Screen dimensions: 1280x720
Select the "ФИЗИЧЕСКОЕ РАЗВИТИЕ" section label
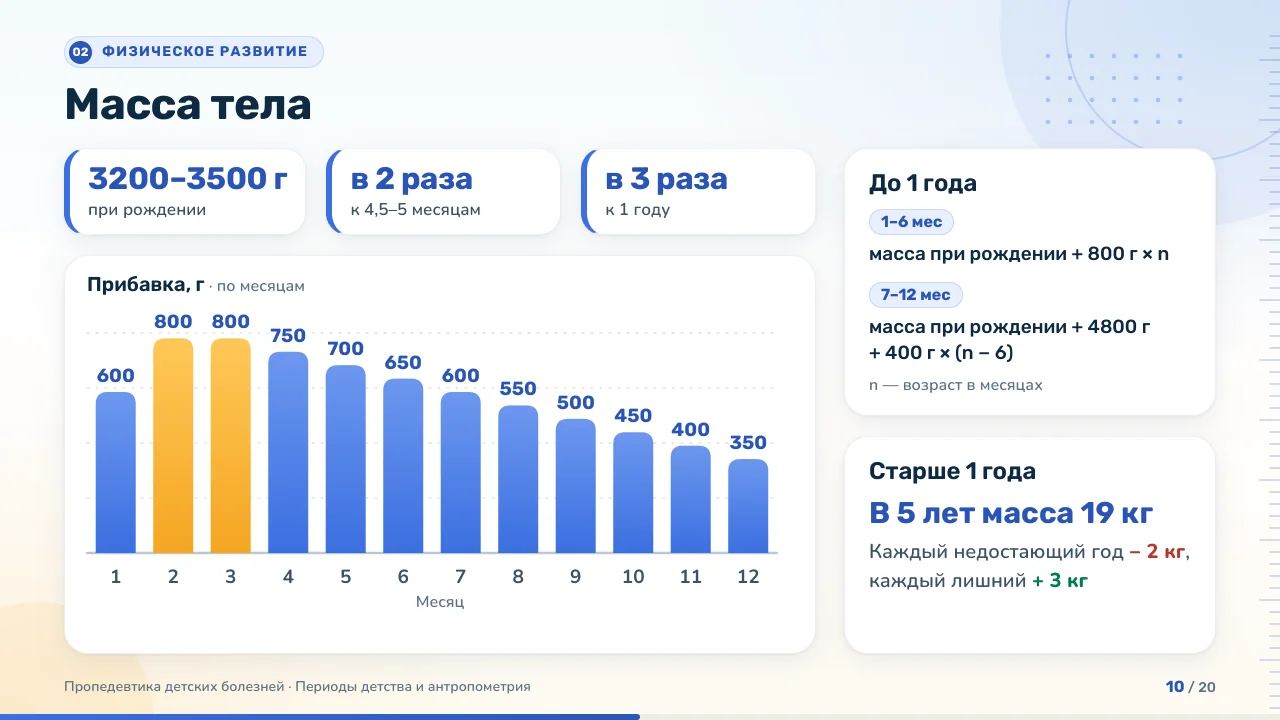click(x=205, y=52)
